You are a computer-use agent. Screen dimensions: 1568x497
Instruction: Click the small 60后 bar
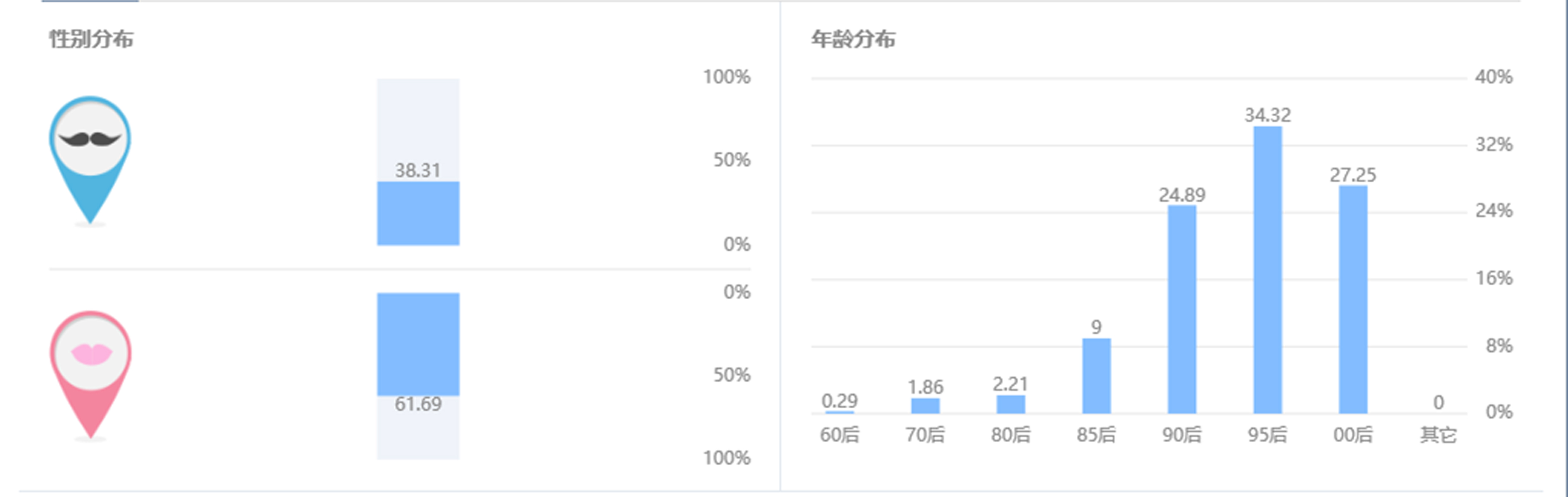(840, 412)
